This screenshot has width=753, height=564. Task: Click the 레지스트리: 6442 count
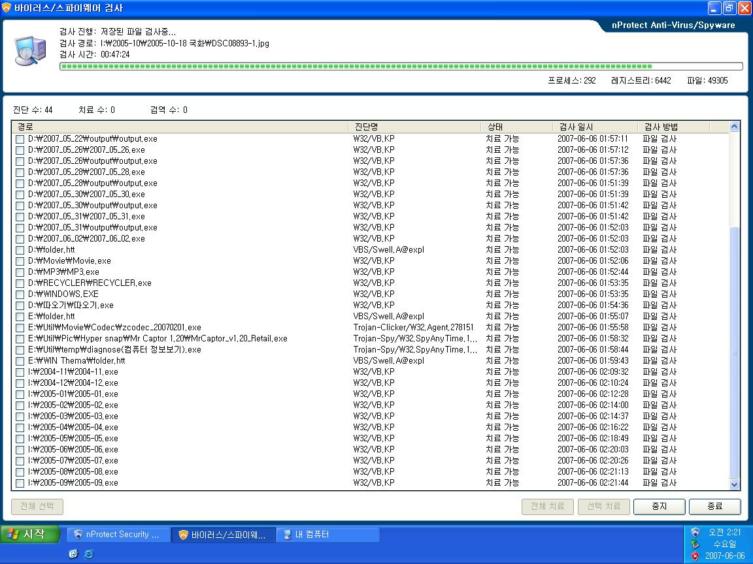[641, 81]
